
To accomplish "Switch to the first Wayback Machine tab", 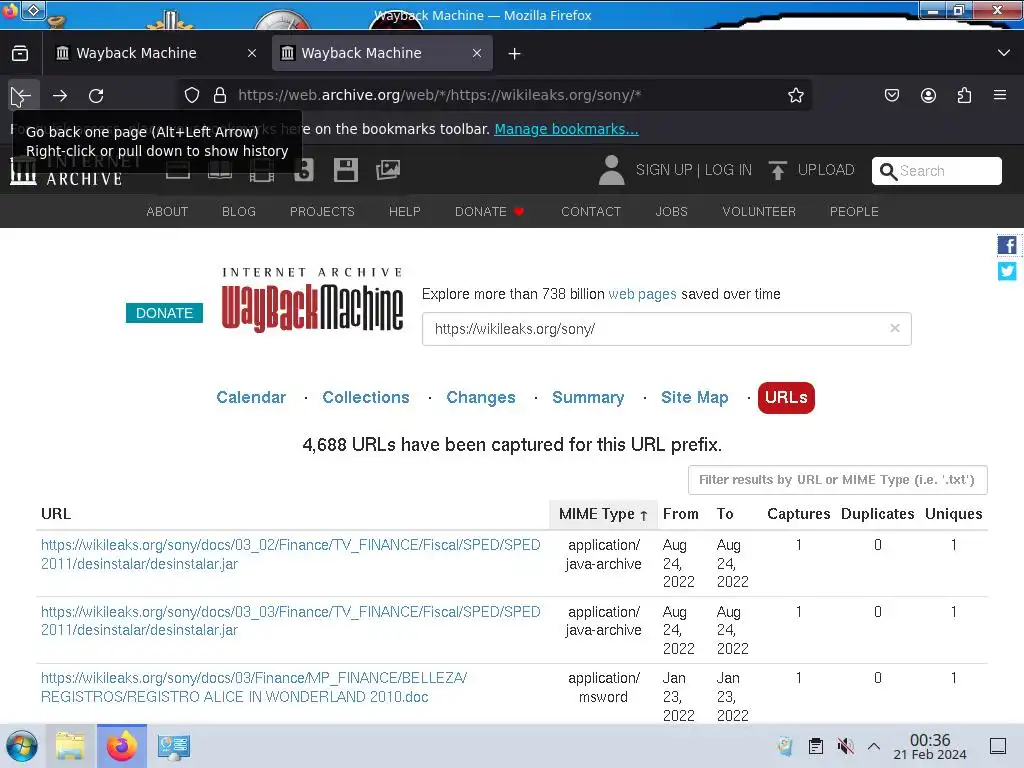I will [156, 53].
